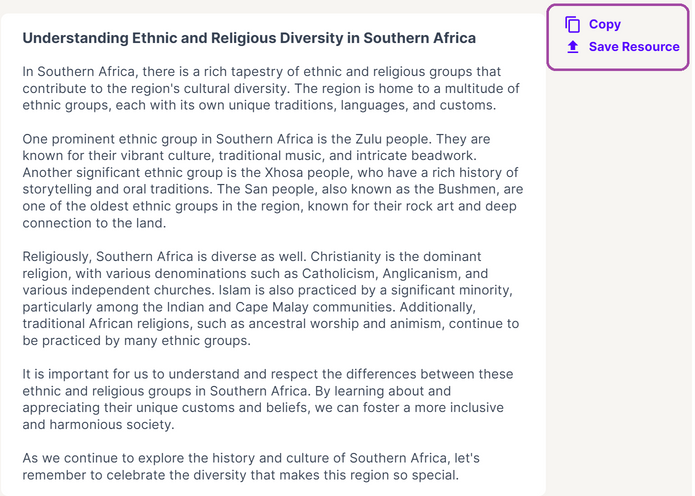Viewport: 695px width, 496px height.
Task: Click the heading Understanding Ethnic and Religious Diversity
Action: point(249,38)
